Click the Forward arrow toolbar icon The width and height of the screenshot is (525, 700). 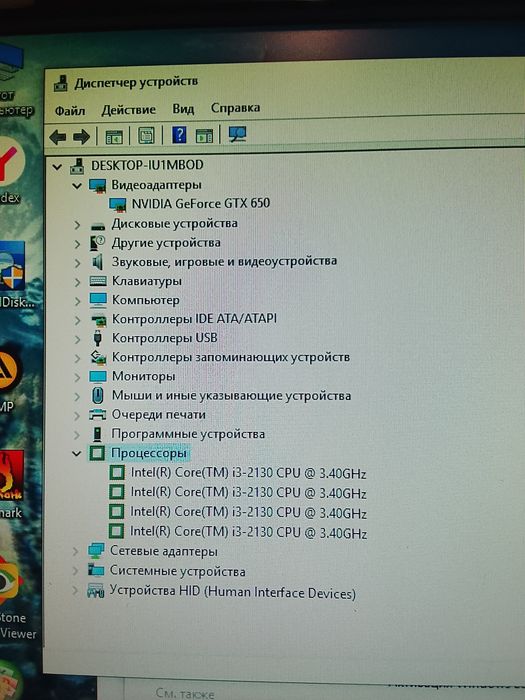pos(81,137)
